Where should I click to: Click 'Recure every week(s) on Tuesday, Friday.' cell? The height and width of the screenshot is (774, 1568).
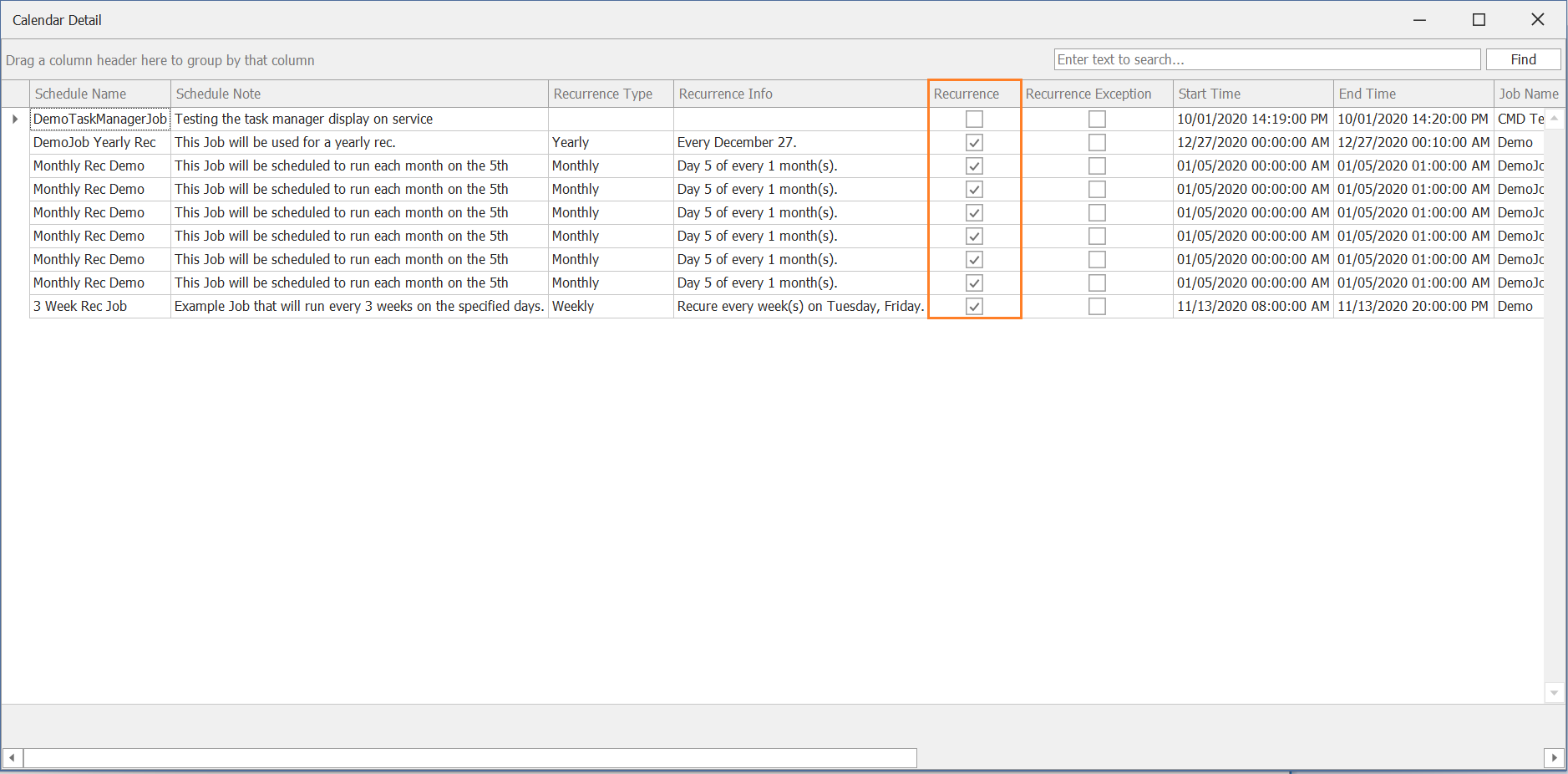click(800, 307)
